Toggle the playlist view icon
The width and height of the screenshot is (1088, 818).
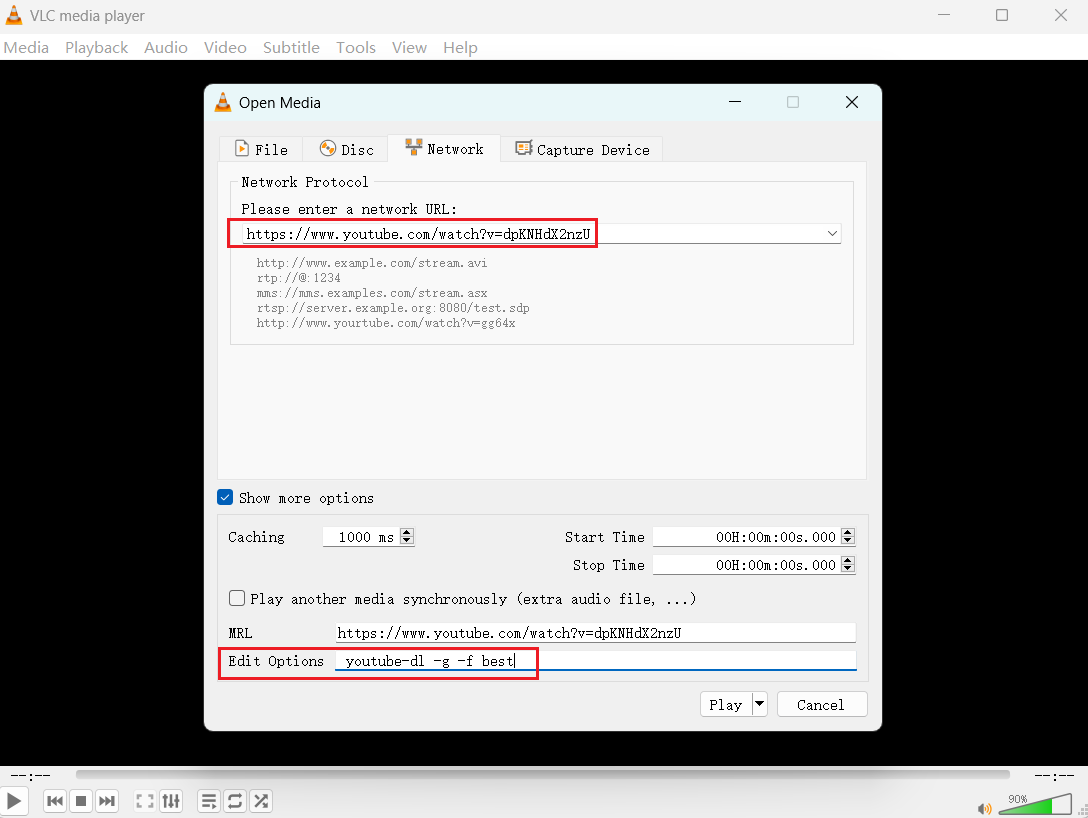click(208, 801)
